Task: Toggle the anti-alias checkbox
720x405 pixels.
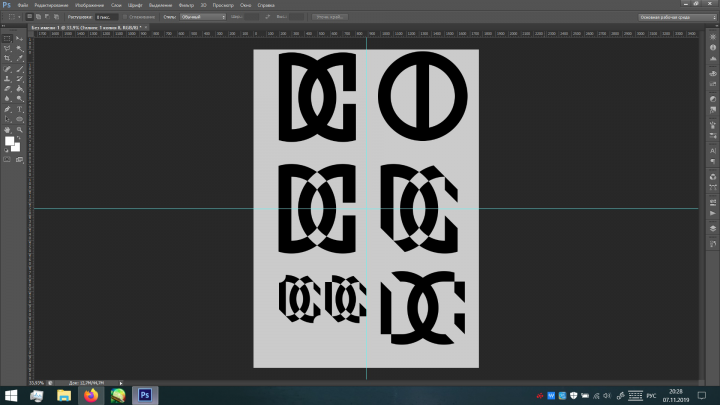Action: (x=125, y=17)
